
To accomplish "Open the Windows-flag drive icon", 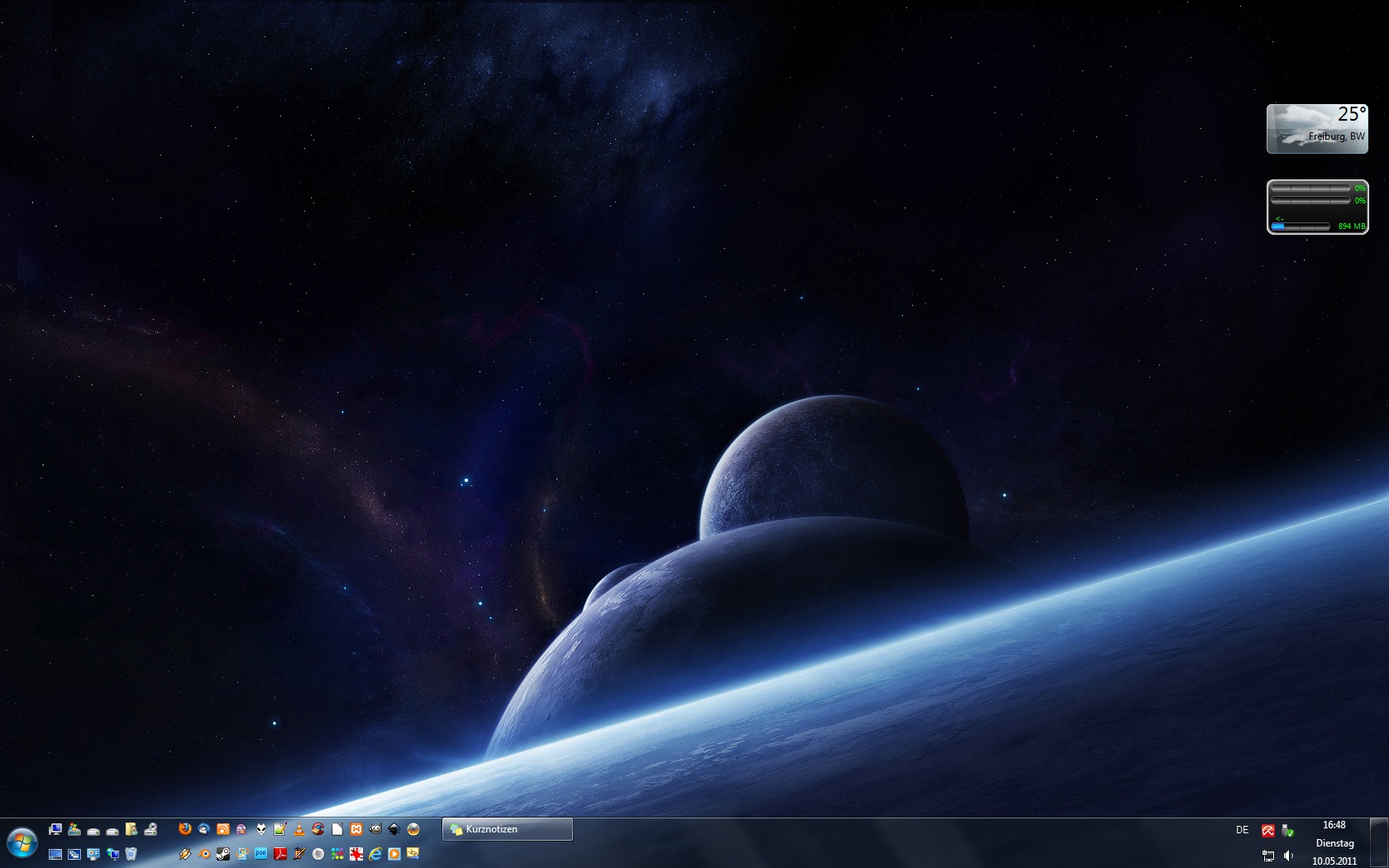I will click(x=74, y=829).
